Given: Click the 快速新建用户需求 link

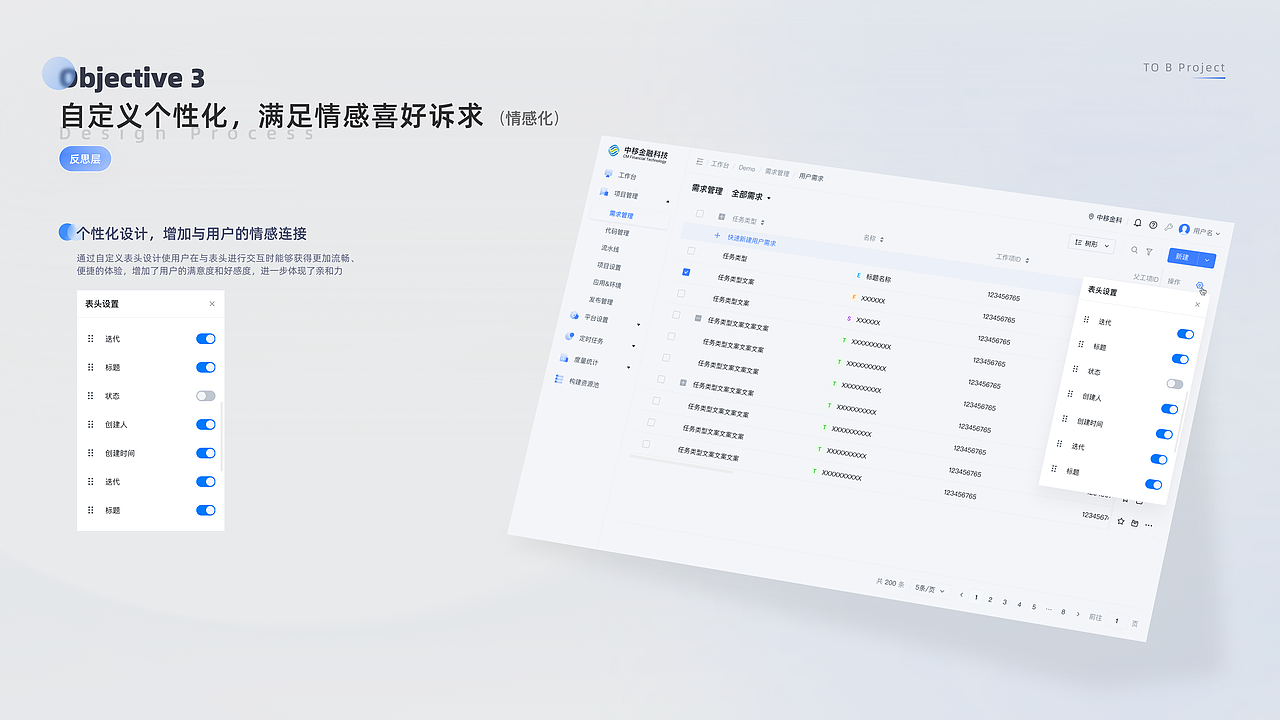Looking at the screenshot, I should point(751,240).
